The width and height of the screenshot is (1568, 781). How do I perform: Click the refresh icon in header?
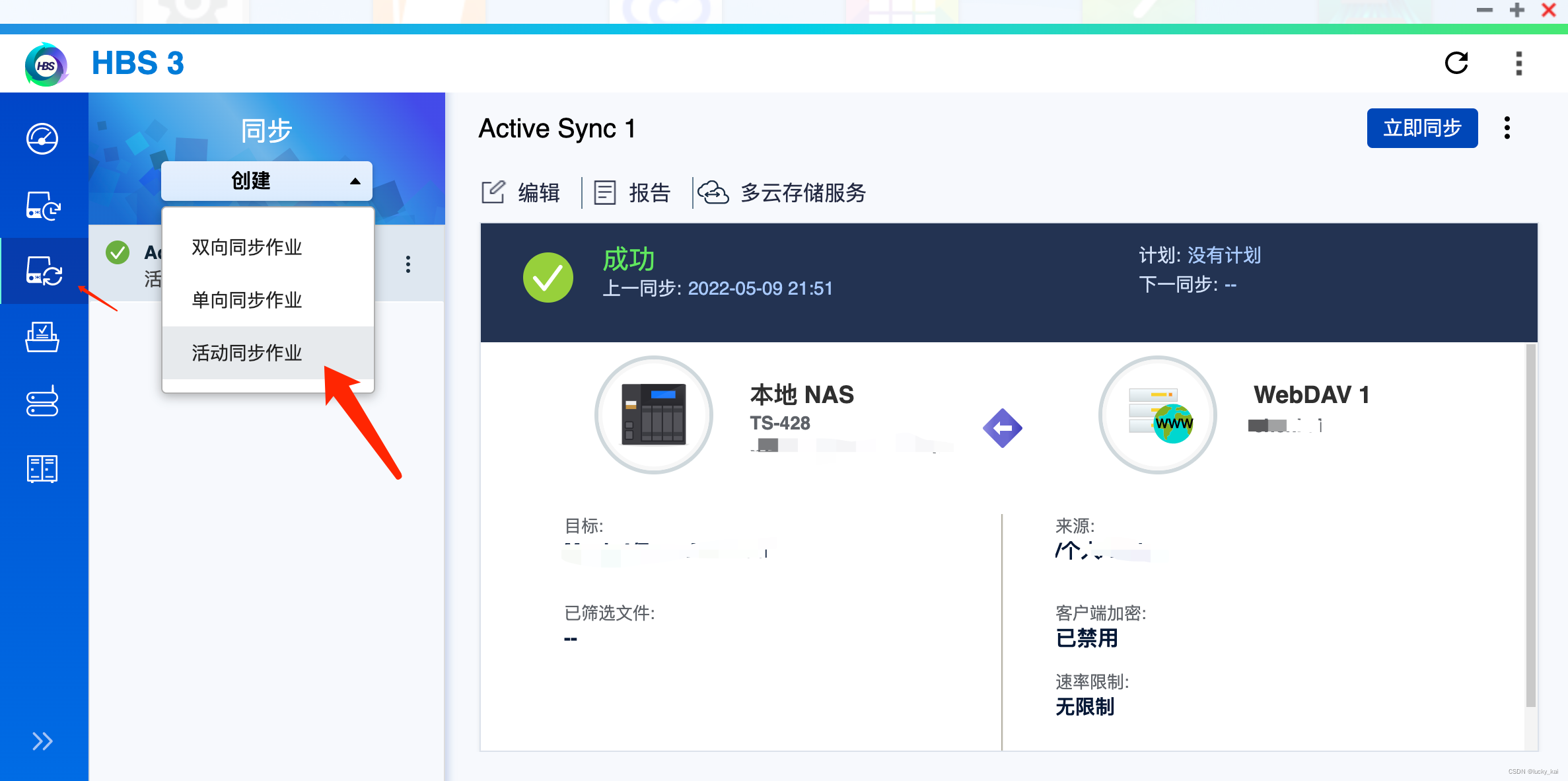click(1456, 63)
